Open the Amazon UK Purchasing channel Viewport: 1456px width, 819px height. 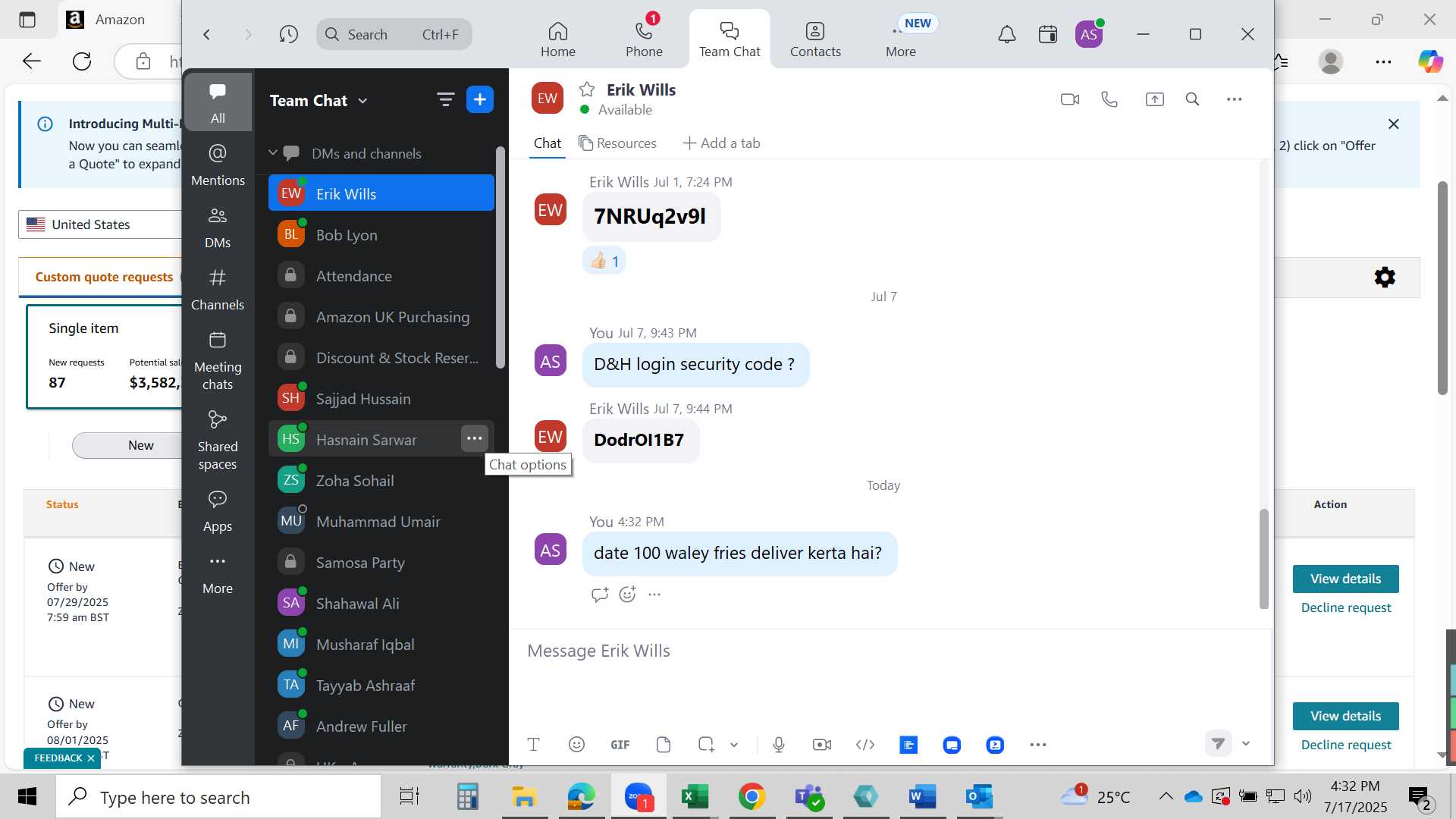coord(381,317)
